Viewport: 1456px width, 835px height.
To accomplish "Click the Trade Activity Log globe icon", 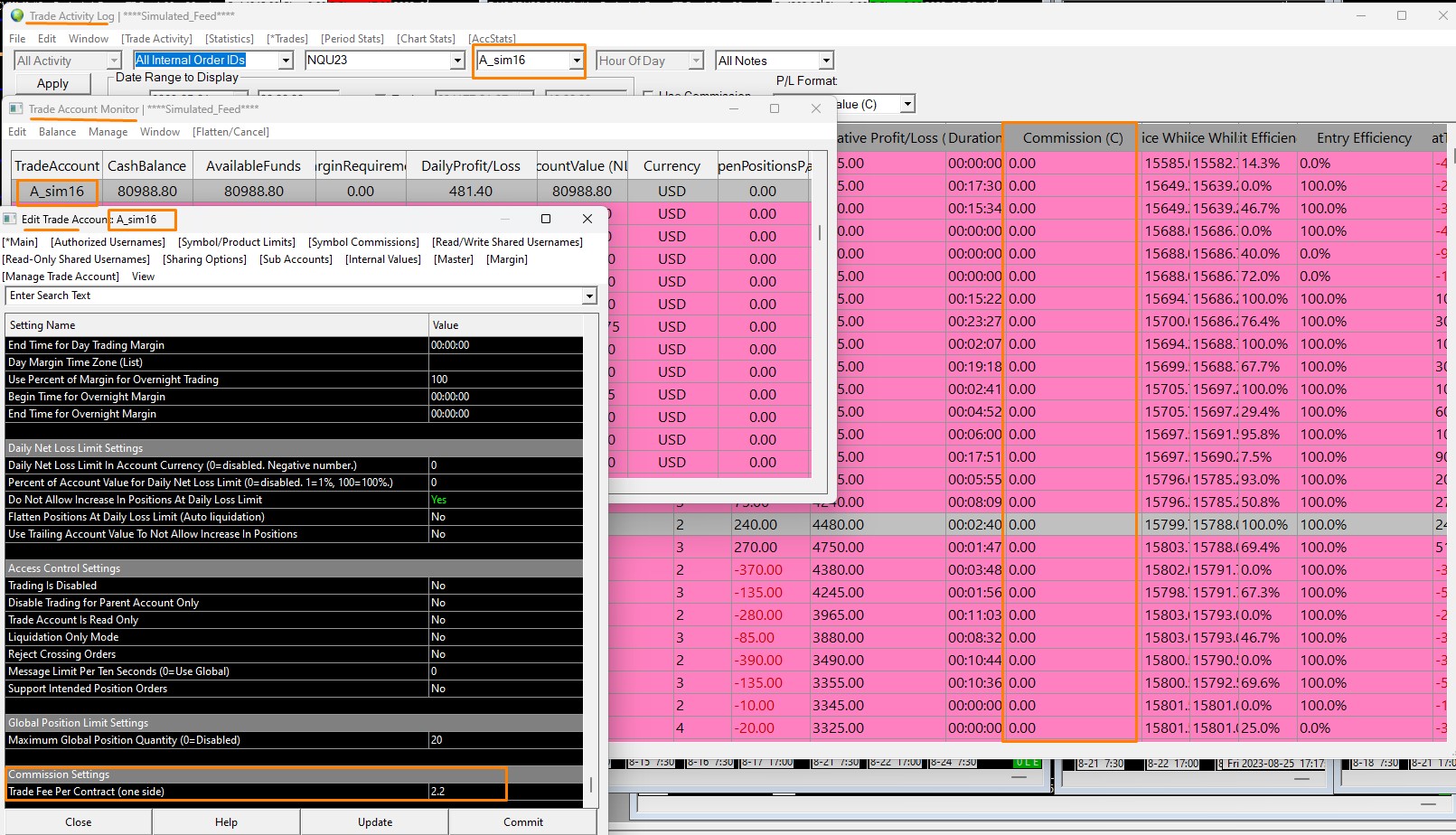I will coord(16,15).
